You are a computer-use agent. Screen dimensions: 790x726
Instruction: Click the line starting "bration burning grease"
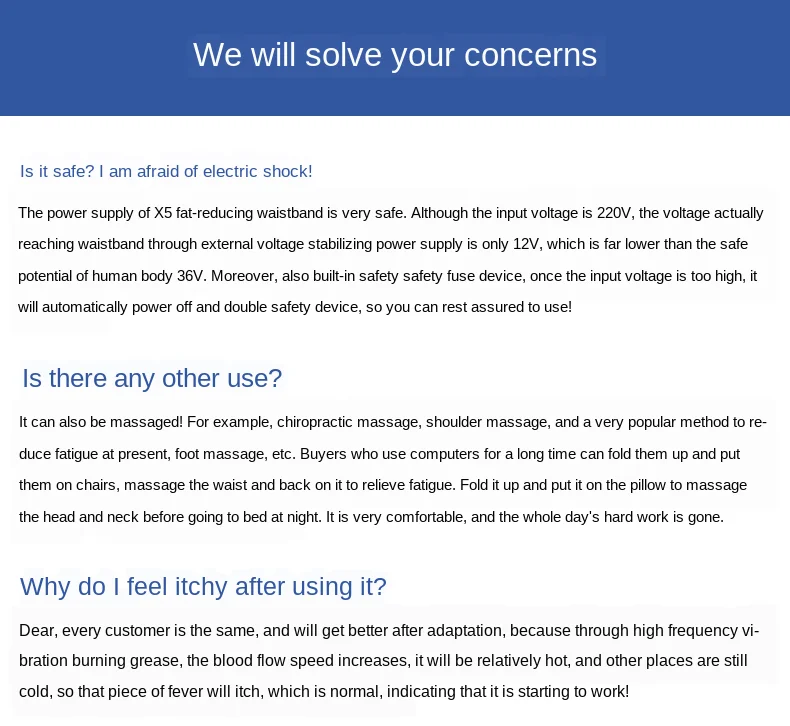[x=383, y=661]
